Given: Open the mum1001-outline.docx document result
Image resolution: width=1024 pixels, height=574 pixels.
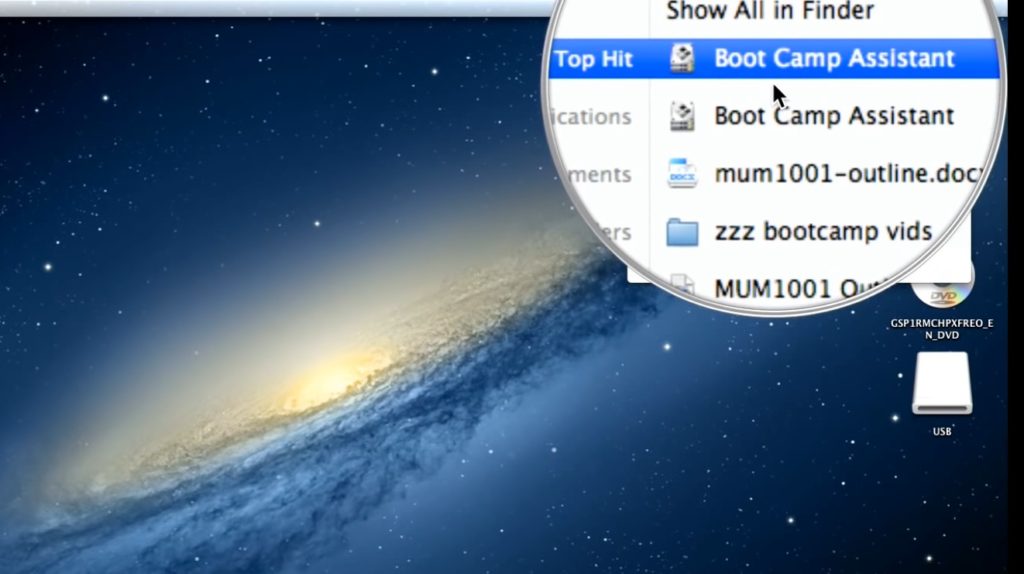Looking at the screenshot, I should pyautogui.click(x=849, y=174).
